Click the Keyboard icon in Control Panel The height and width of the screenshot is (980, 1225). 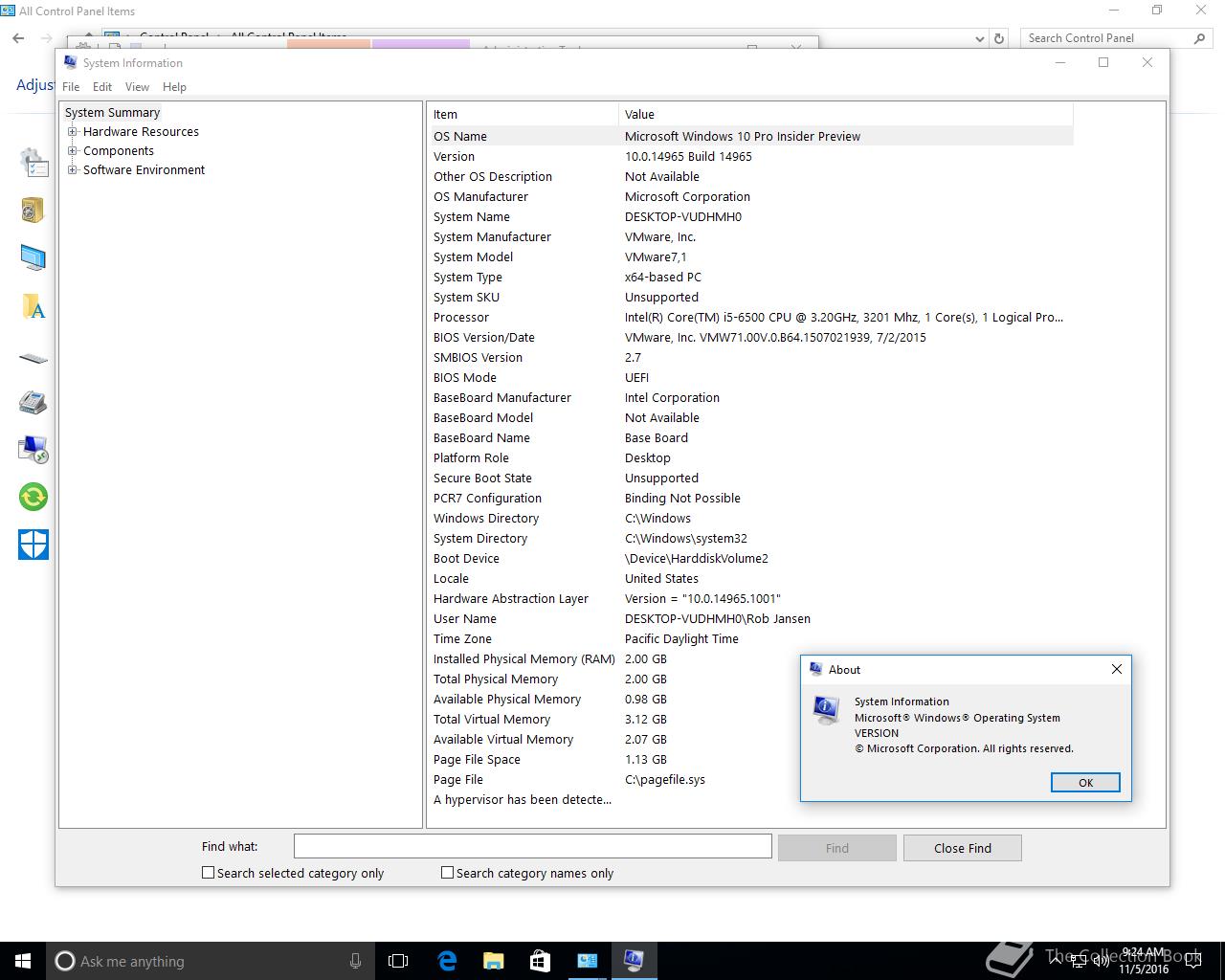pyautogui.click(x=33, y=359)
